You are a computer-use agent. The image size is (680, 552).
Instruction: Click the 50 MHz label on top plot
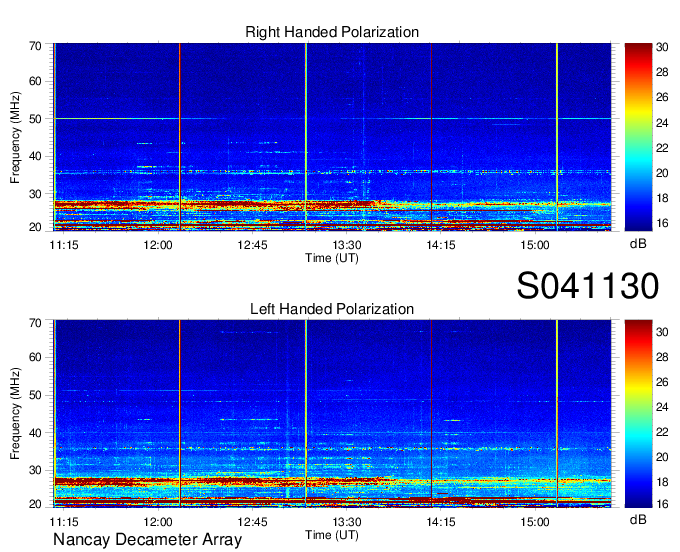(x=35, y=119)
